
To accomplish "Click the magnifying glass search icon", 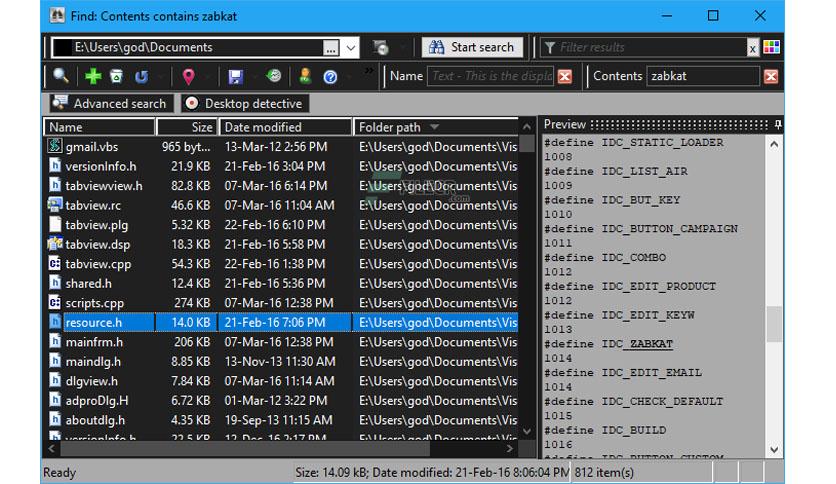I will coord(61,76).
